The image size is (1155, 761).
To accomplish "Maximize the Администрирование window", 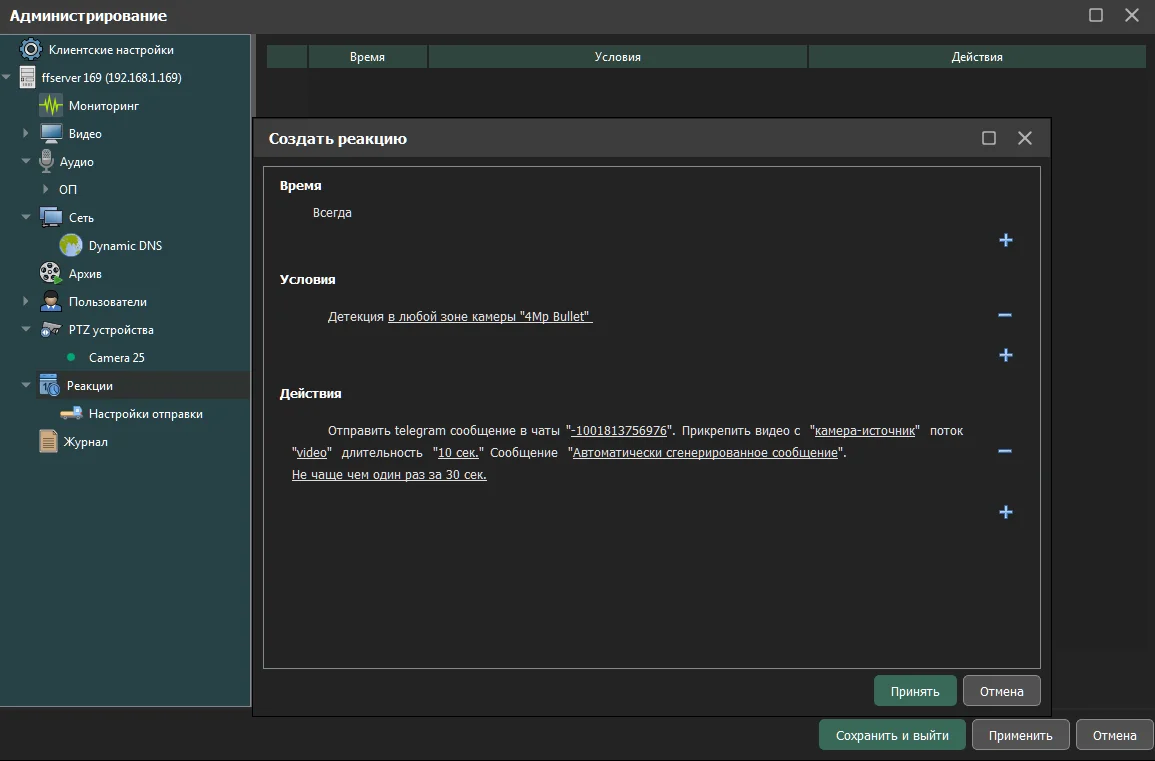I will pyautogui.click(x=1095, y=15).
